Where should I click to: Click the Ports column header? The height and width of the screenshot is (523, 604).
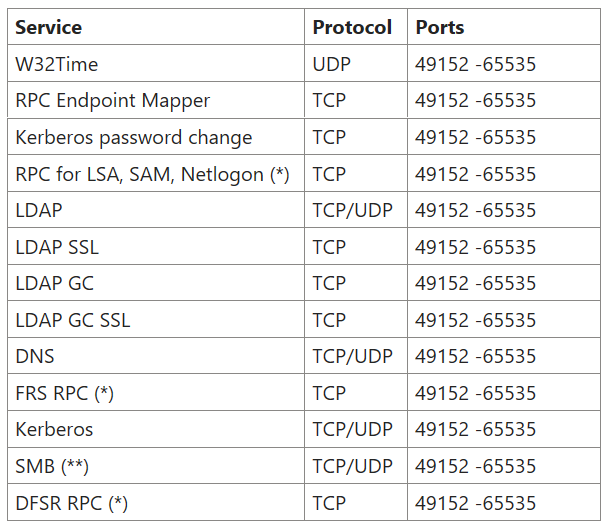(503, 27)
